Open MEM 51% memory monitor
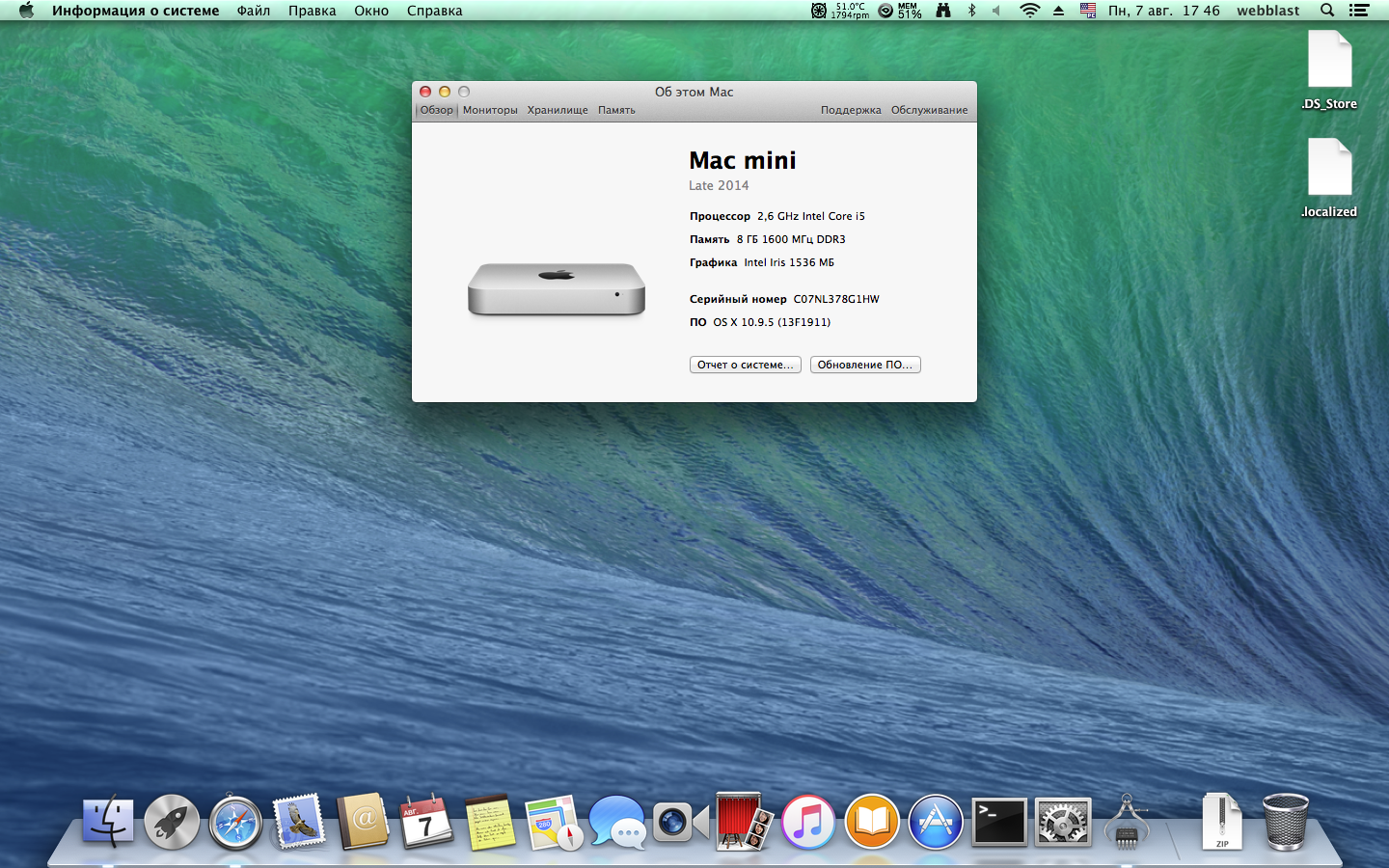The image size is (1389, 868). (x=900, y=11)
